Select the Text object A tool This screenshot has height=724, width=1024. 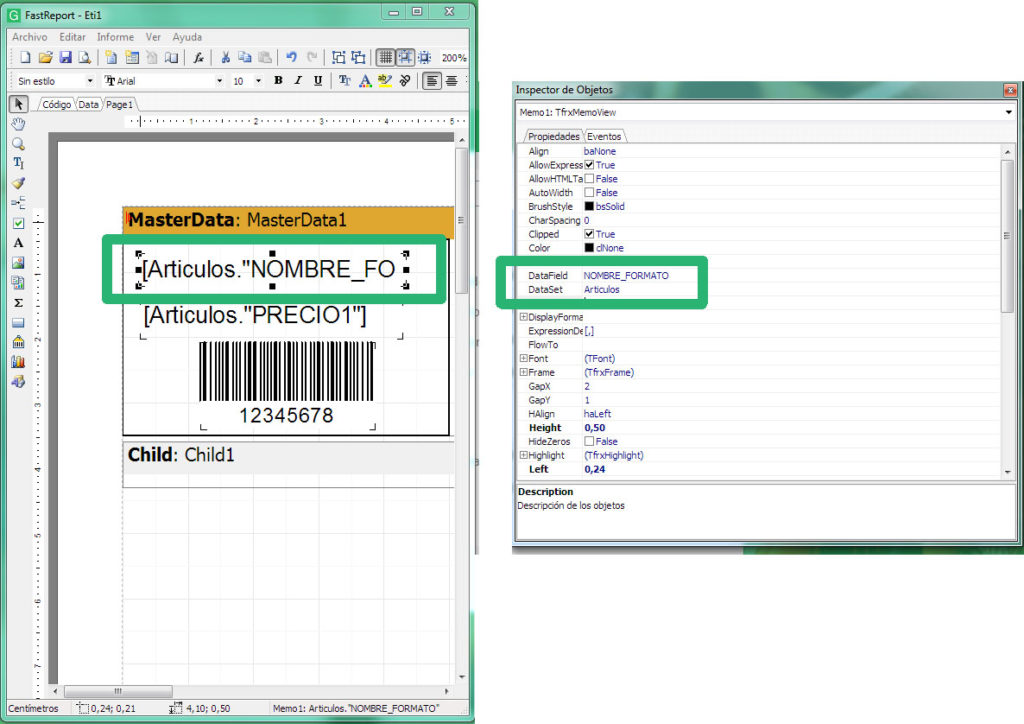18,243
